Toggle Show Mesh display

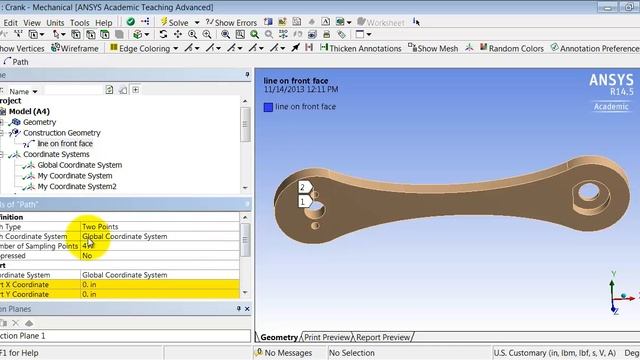pyautogui.click(x=433, y=48)
